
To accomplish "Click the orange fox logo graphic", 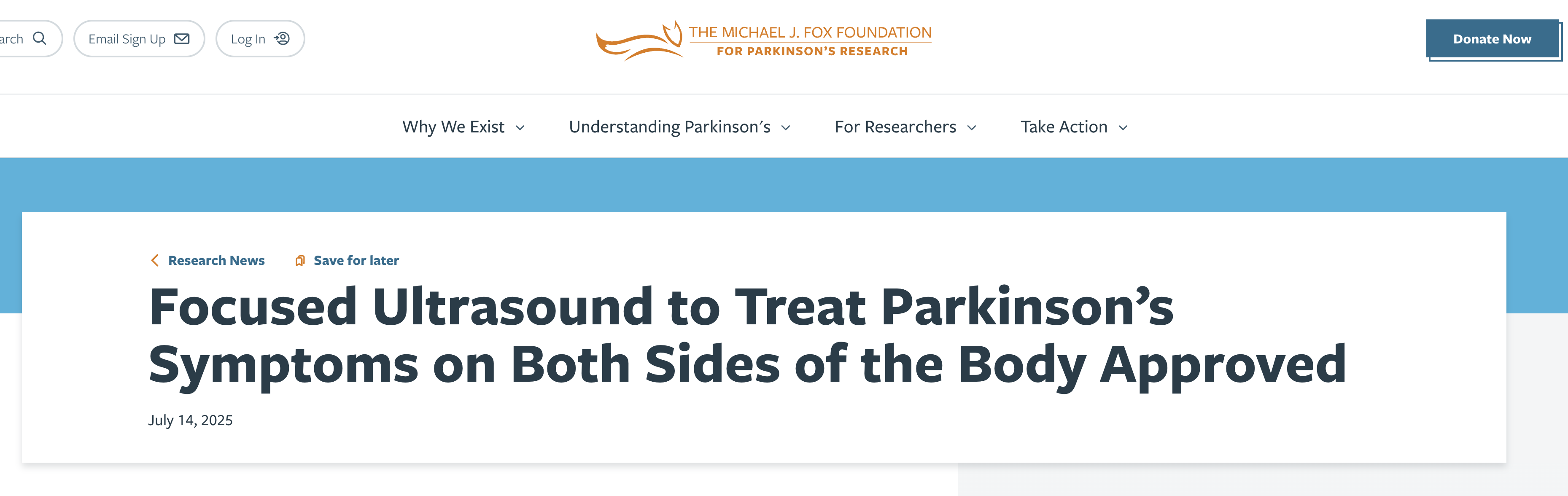I will tap(639, 41).
